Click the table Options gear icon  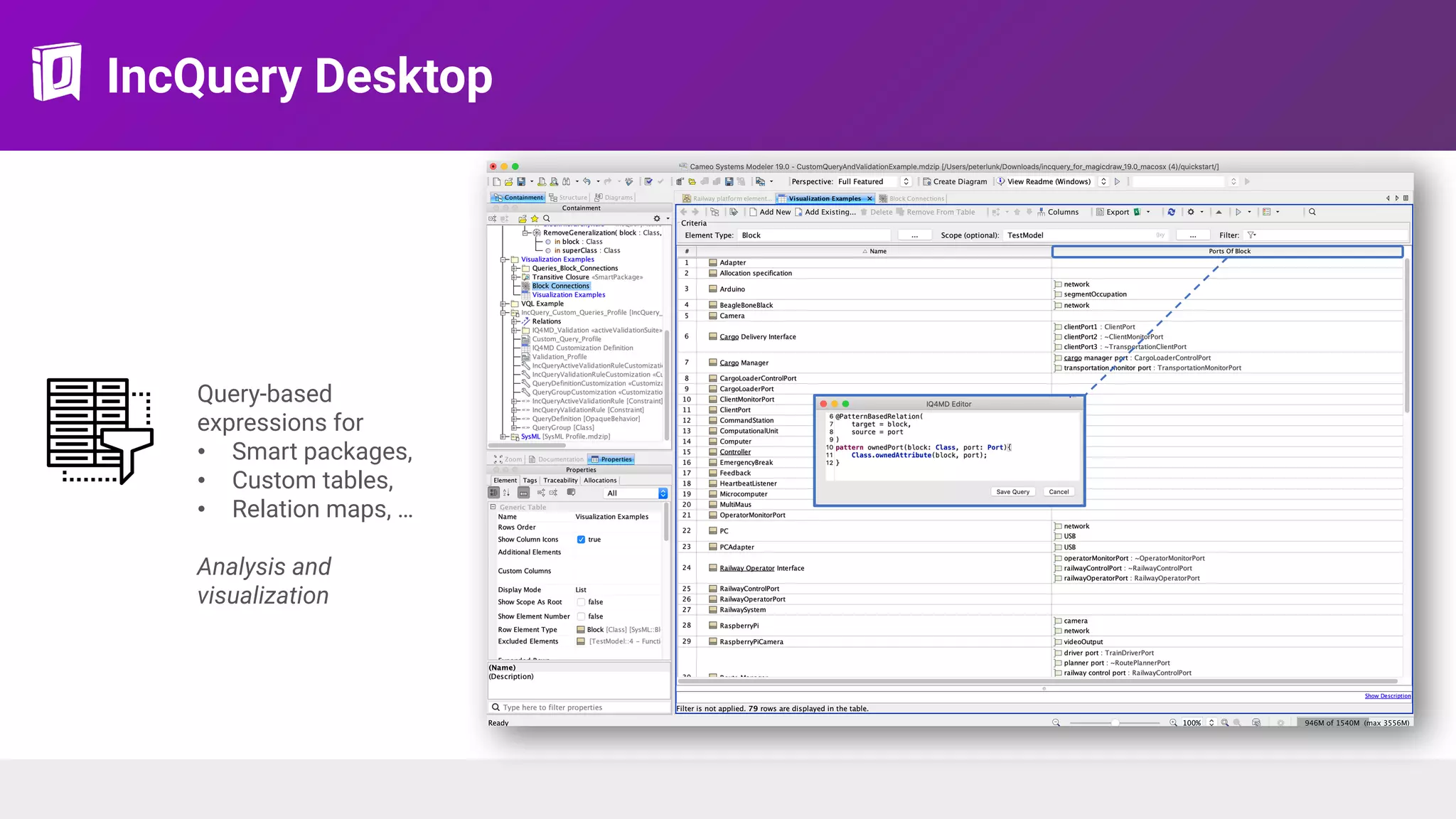tap(1191, 212)
